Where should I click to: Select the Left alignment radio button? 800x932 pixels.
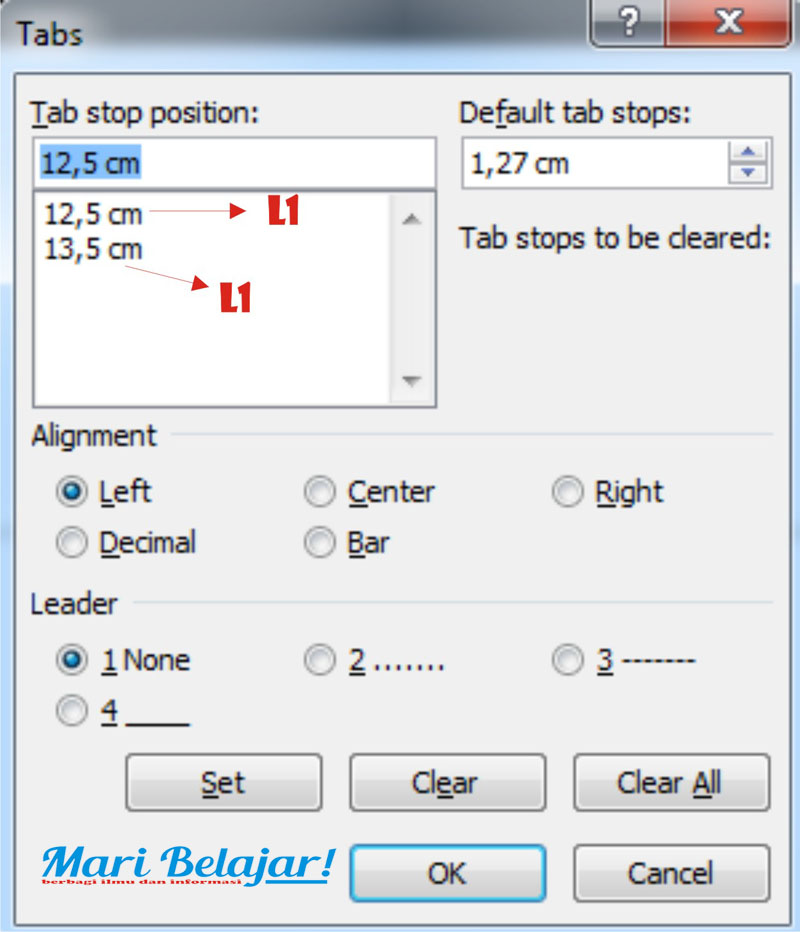click(x=71, y=492)
